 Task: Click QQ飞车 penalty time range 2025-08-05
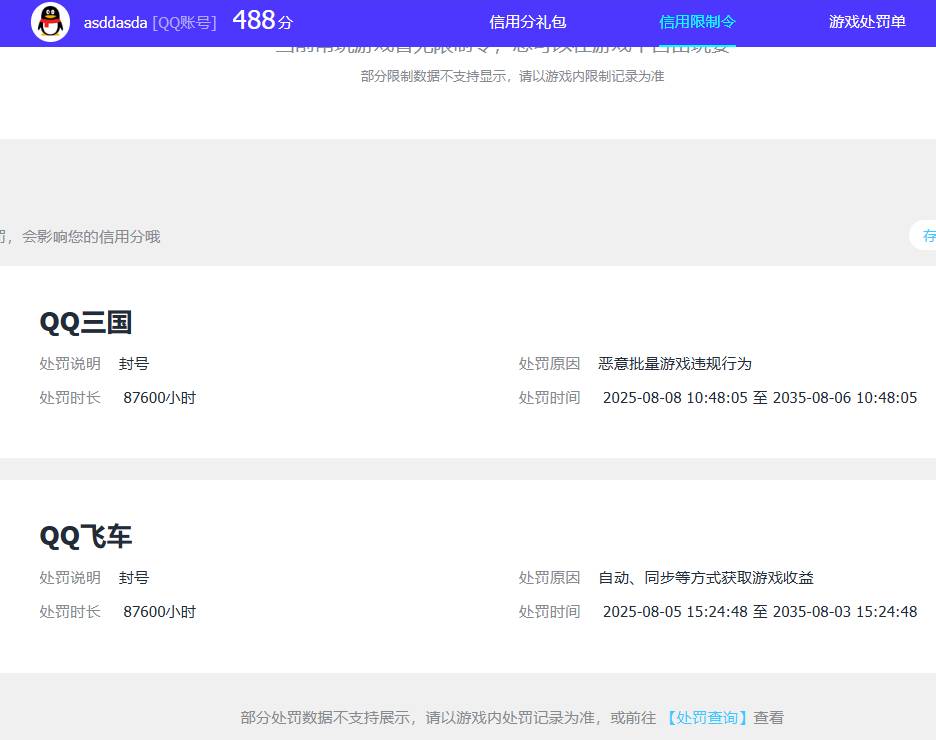click(x=759, y=612)
